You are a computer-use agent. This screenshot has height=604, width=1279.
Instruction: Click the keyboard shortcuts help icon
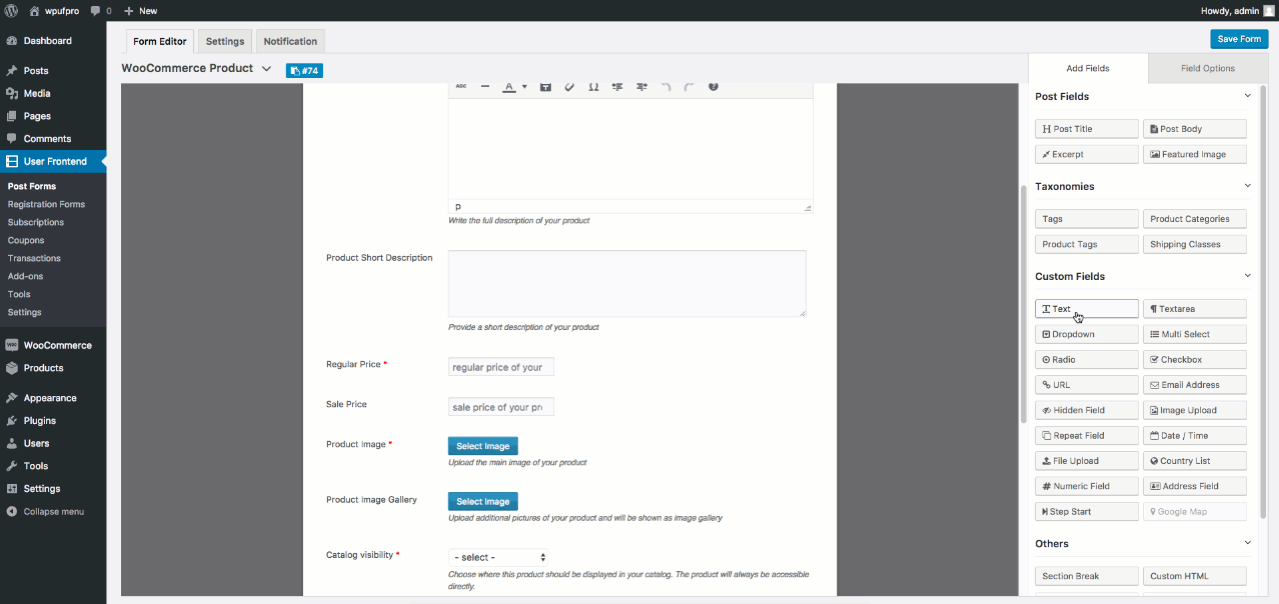[714, 86]
